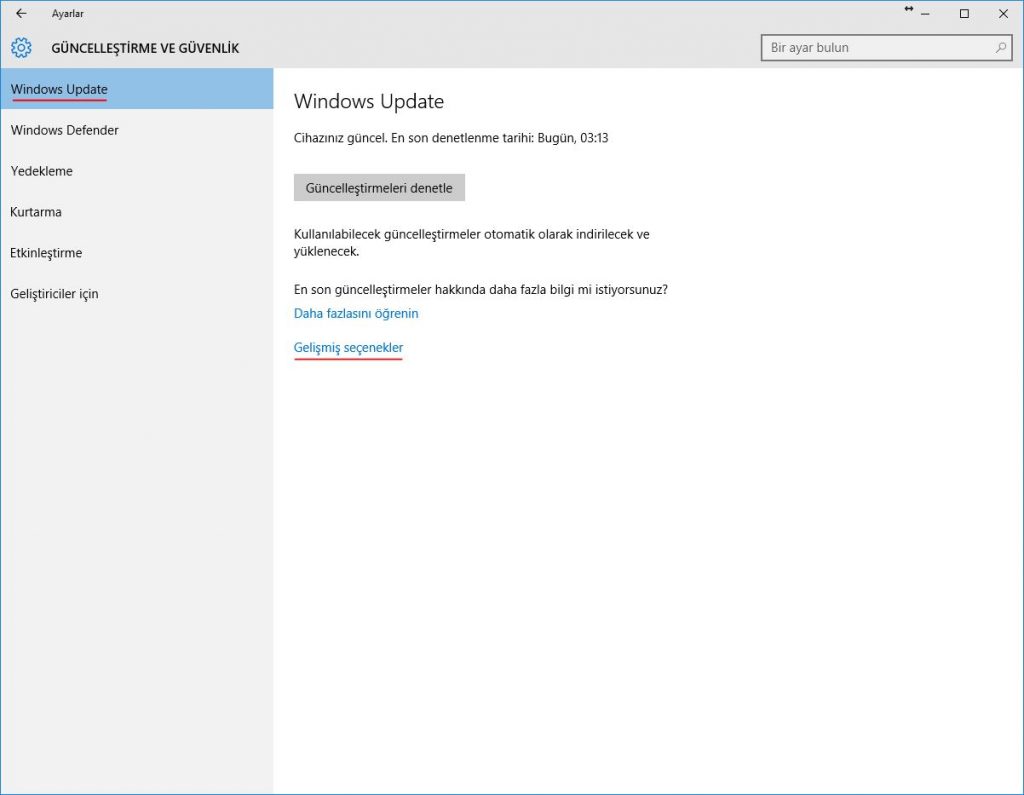
Task: Click the Windows Update page heading
Action: [369, 101]
